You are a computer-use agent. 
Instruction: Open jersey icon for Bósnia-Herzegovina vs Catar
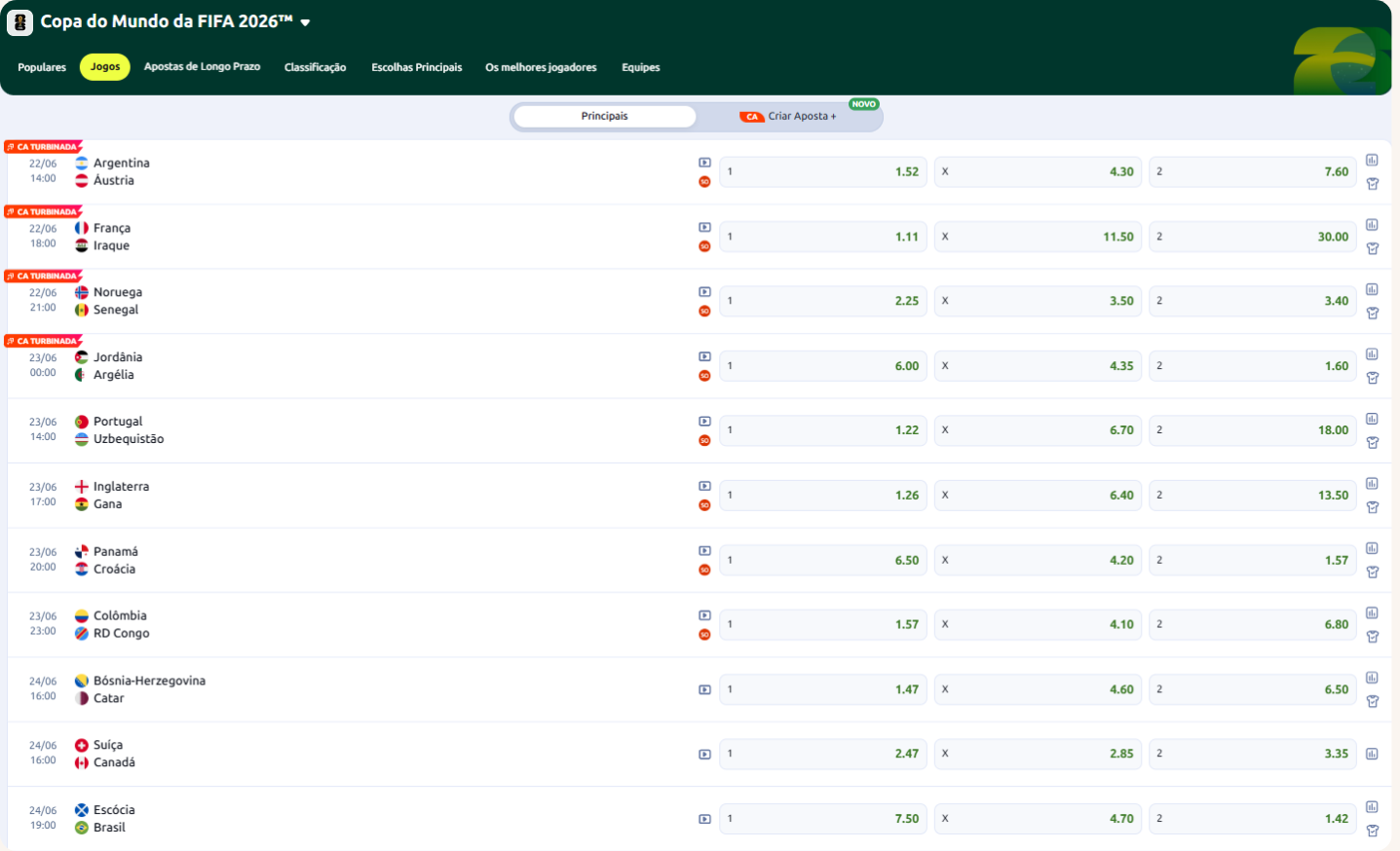pos(1372,702)
